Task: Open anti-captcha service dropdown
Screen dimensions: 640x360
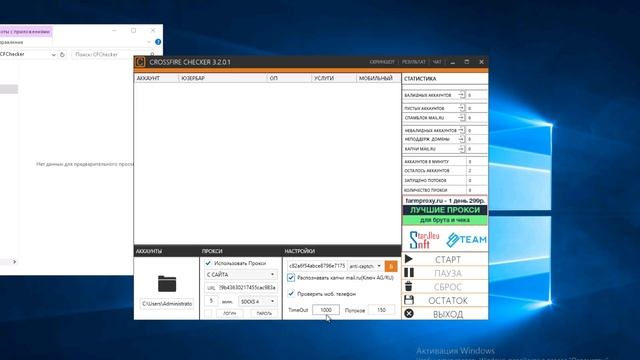Action: [365, 266]
